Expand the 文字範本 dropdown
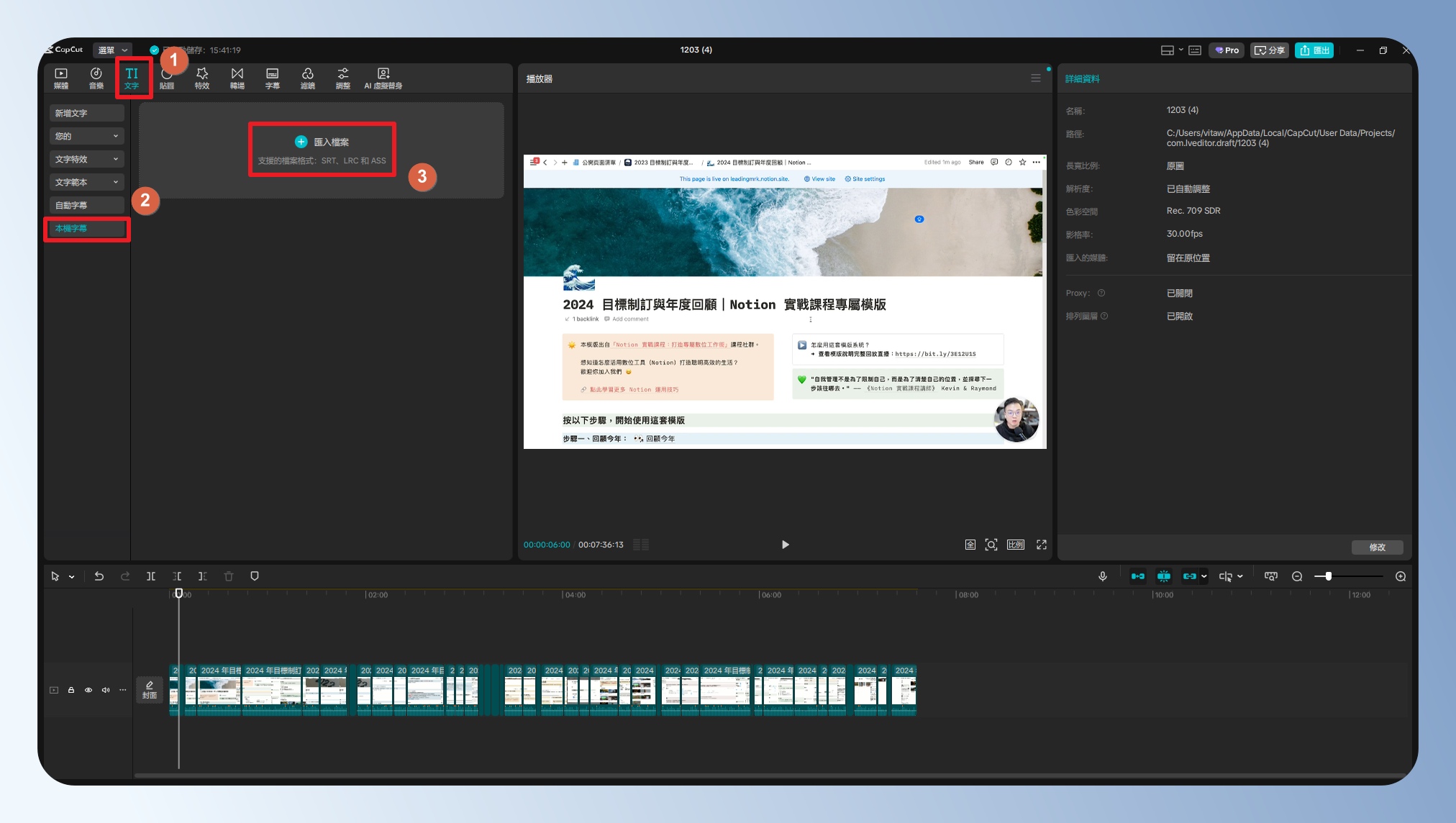Screen dimensions: 1456x823 [x=86, y=182]
